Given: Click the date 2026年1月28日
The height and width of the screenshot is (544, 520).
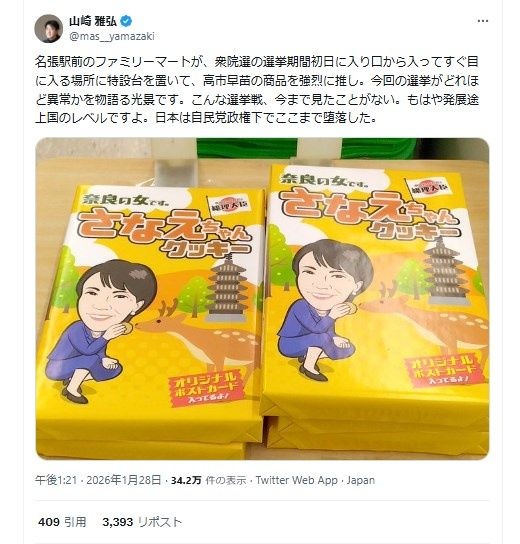Looking at the screenshot, I should tap(124, 480).
